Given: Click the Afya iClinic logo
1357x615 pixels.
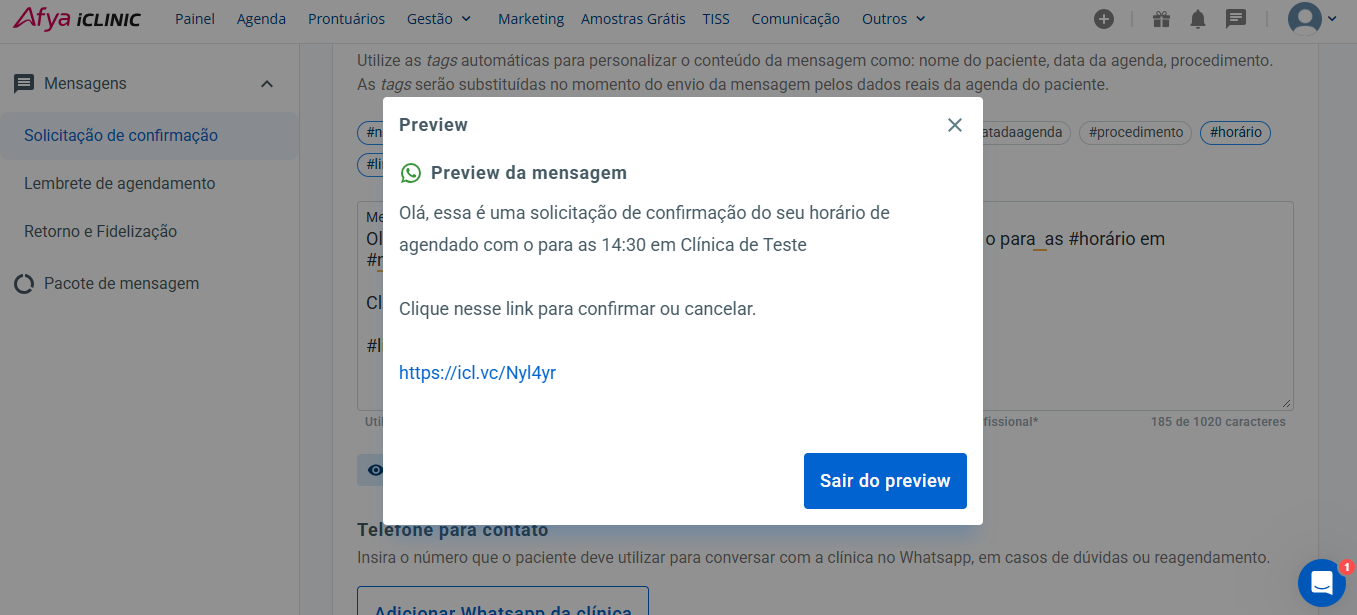Looking at the screenshot, I should click(x=77, y=18).
